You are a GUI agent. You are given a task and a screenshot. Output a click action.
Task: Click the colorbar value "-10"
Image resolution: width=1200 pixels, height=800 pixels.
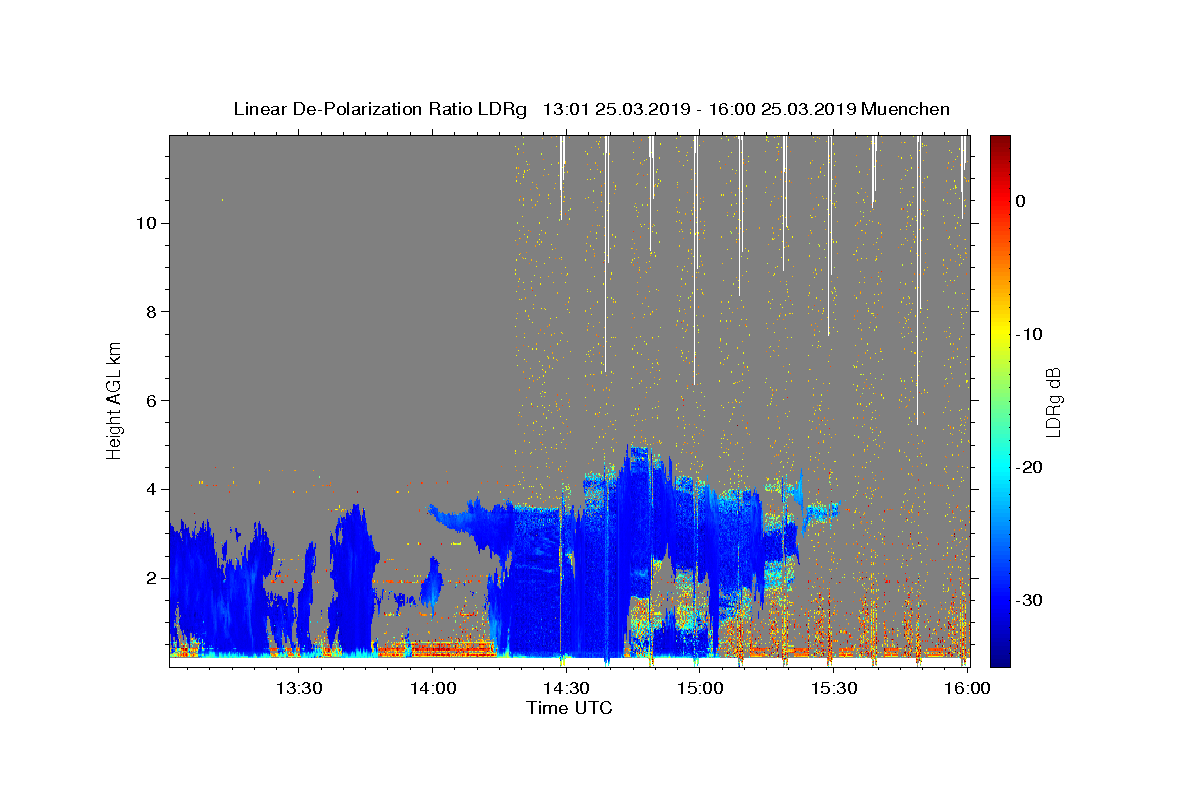click(1029, 334)
